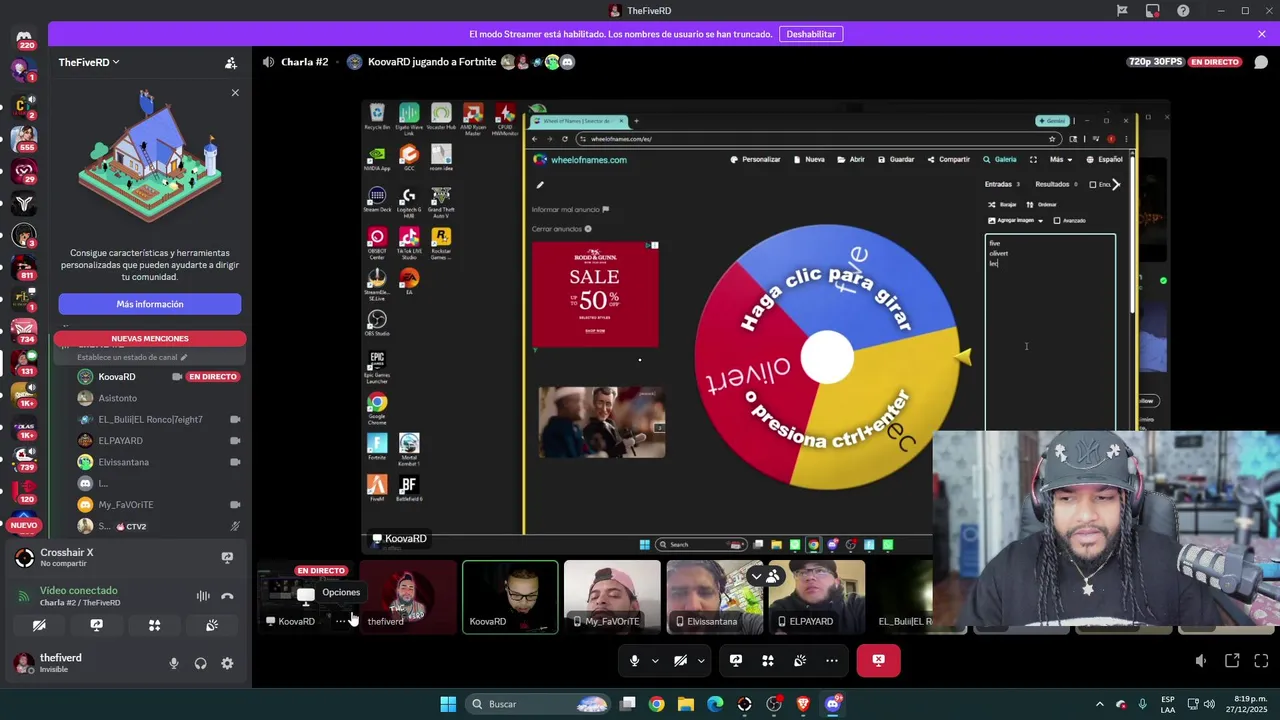Jump to NUEVAS MENCIONES
The width and height of the screenshot is (1280, 720).
[150, 338]
